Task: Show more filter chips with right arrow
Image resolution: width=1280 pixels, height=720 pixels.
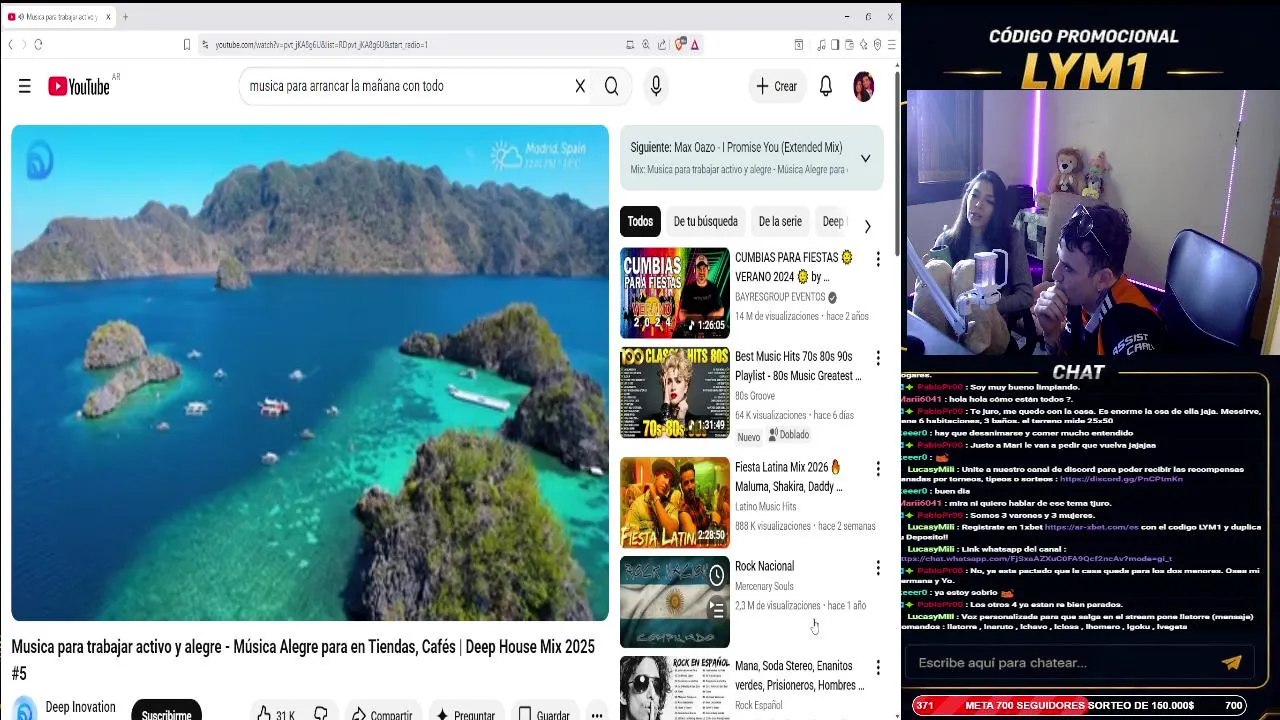Action: tap(867, 227)
